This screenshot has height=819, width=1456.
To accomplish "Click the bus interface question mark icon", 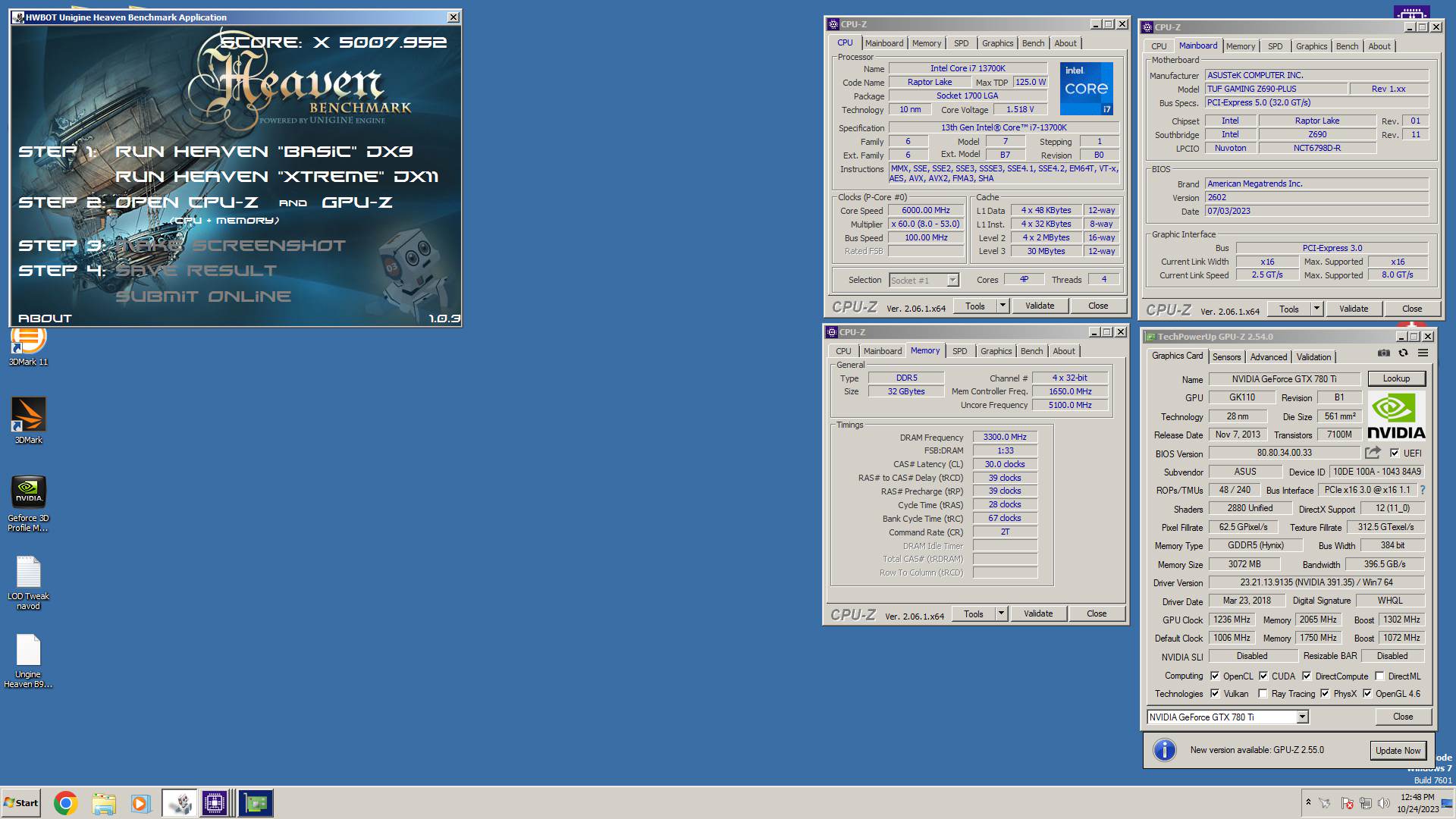I will click(x=1423, y=490).
